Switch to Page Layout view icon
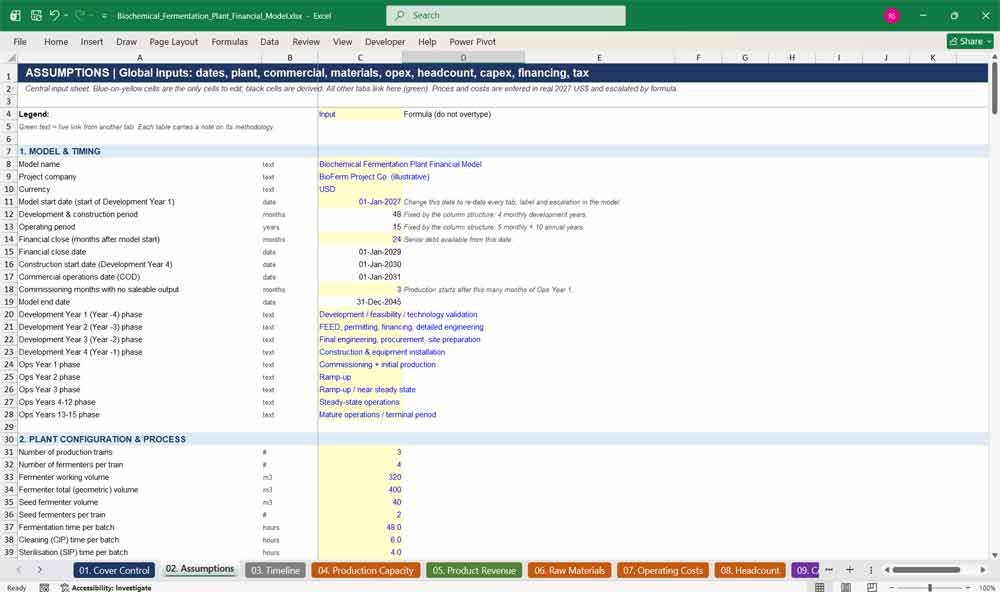Screen dimensions: 1000x592 coord(846,587)
